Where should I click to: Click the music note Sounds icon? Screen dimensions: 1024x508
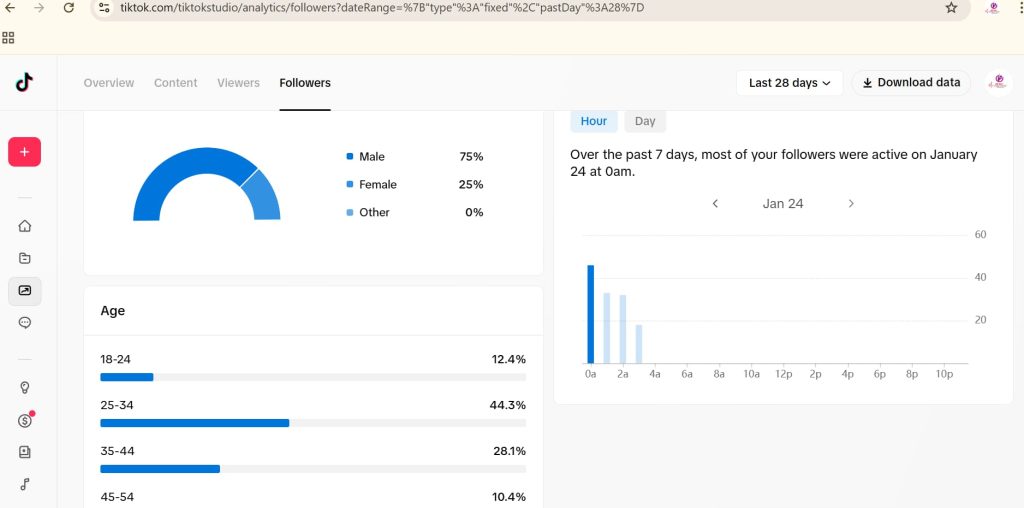(x=25, y=484)
